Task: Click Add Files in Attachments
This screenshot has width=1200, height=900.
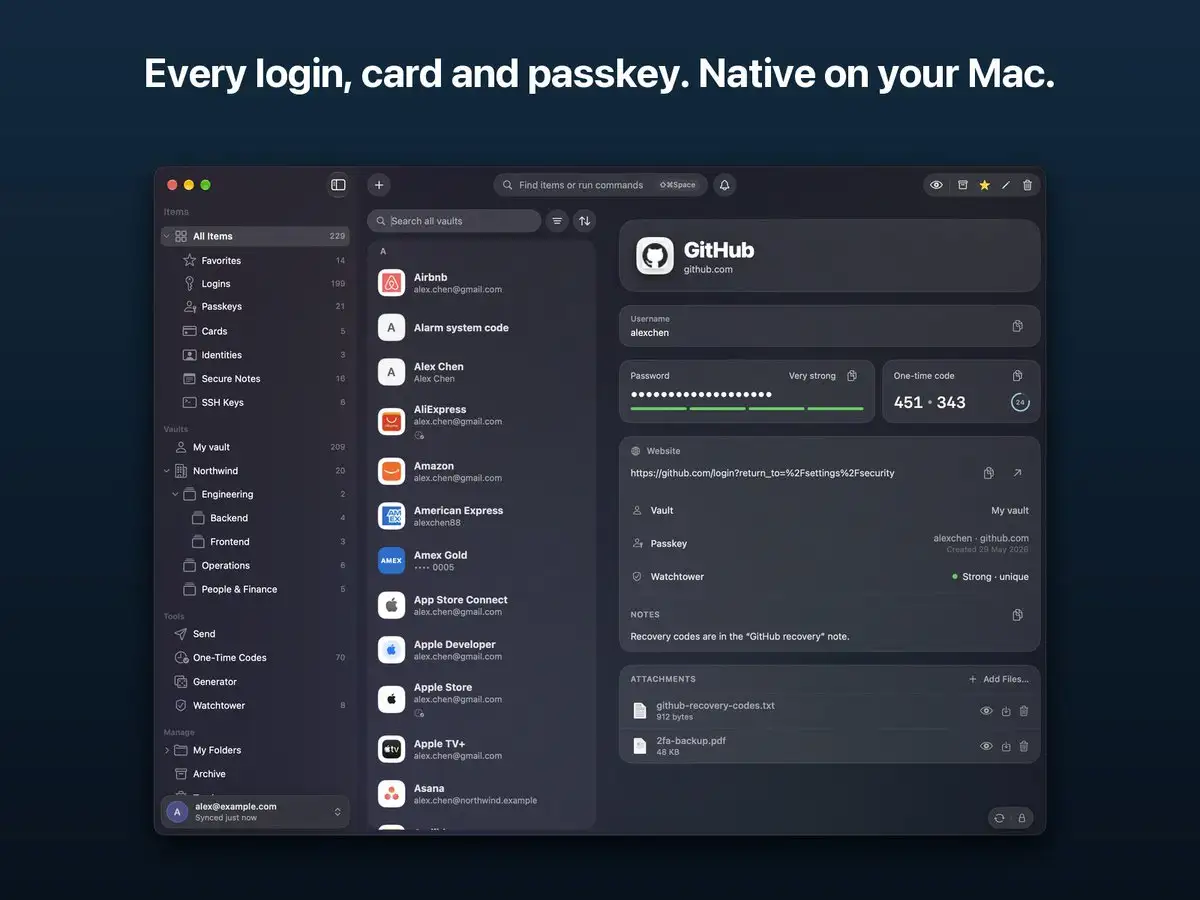Action: point(999,679)
